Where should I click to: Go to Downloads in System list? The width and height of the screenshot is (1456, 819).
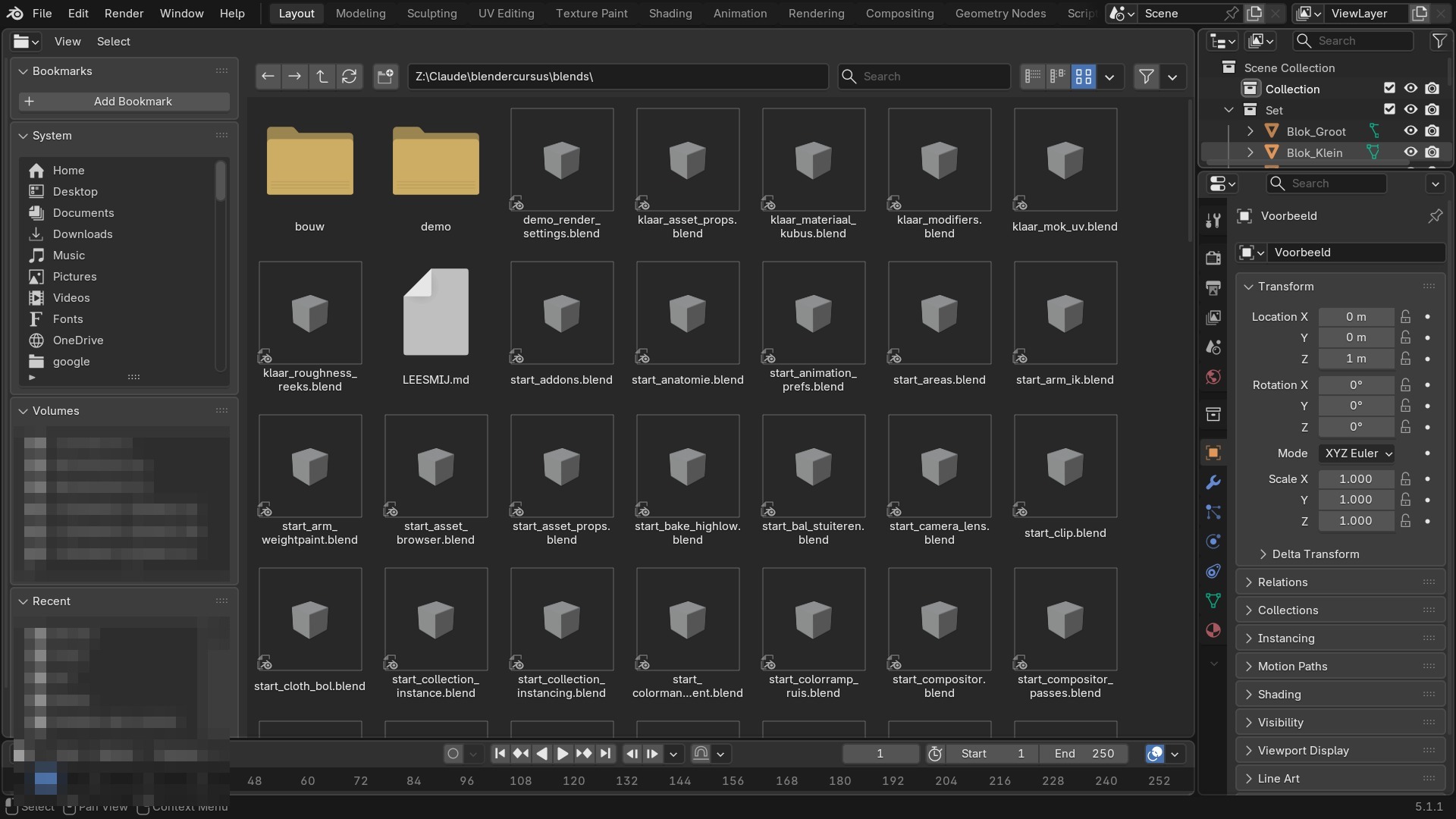click(x=83, y=234)
